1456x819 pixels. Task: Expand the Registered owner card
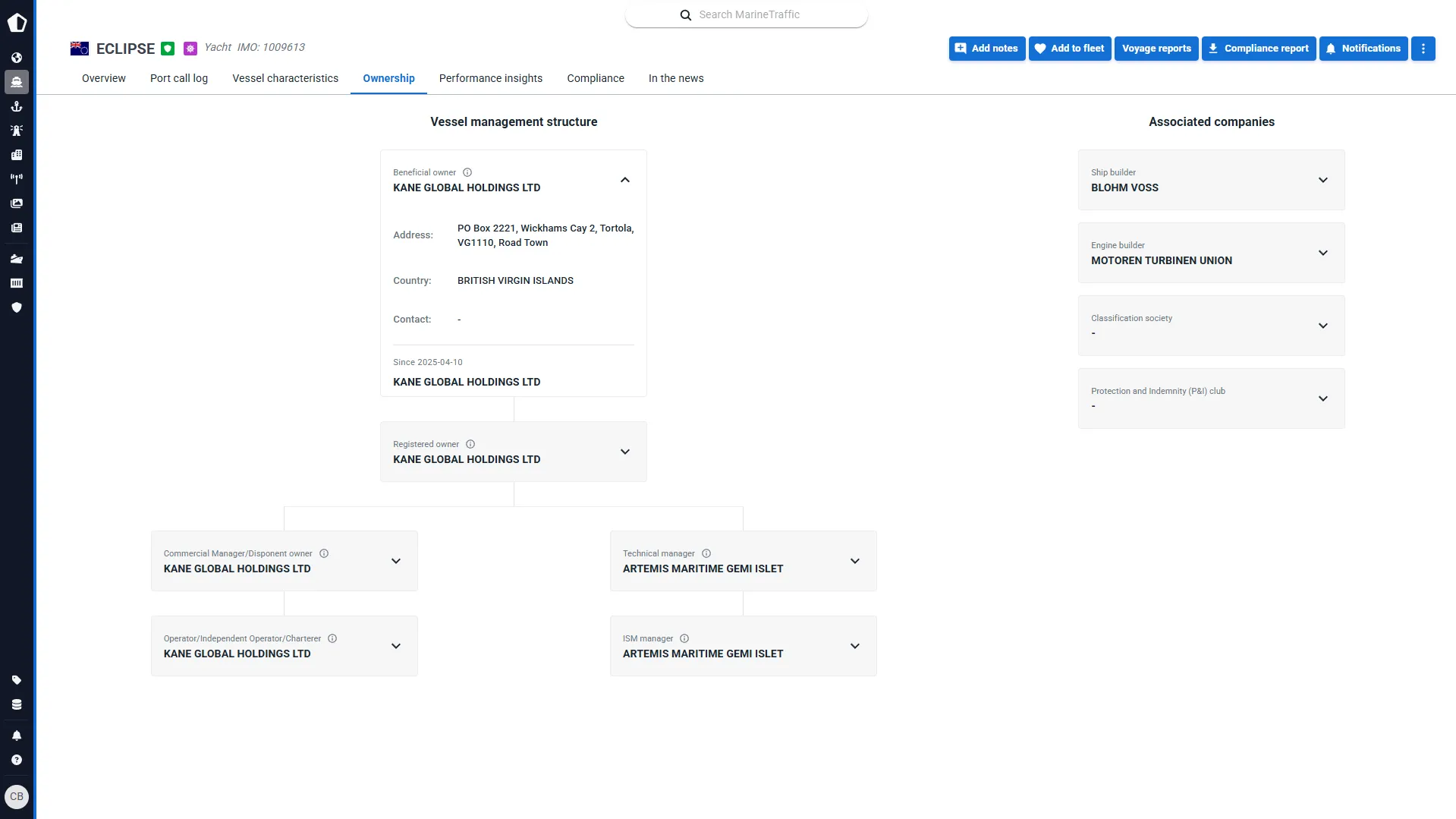coord(625,452)
